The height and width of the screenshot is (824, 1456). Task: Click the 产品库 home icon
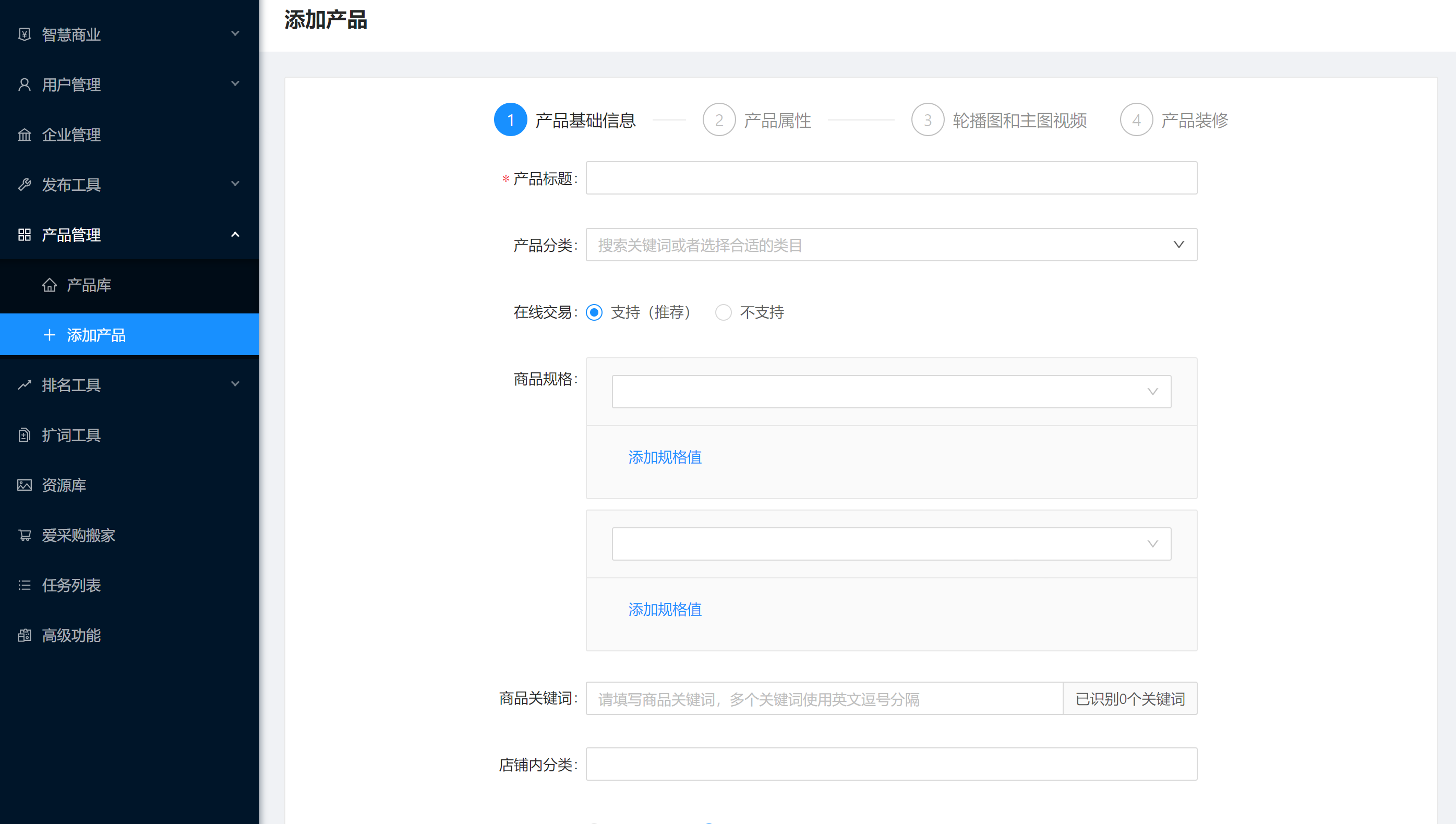point(49,285)
